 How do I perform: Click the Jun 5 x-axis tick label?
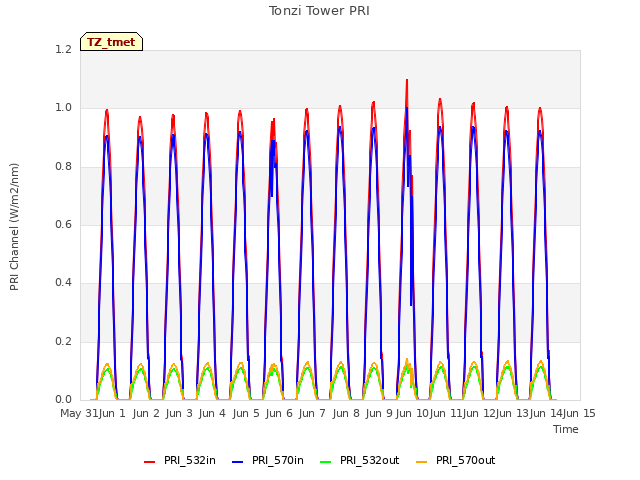coord(246,413)
